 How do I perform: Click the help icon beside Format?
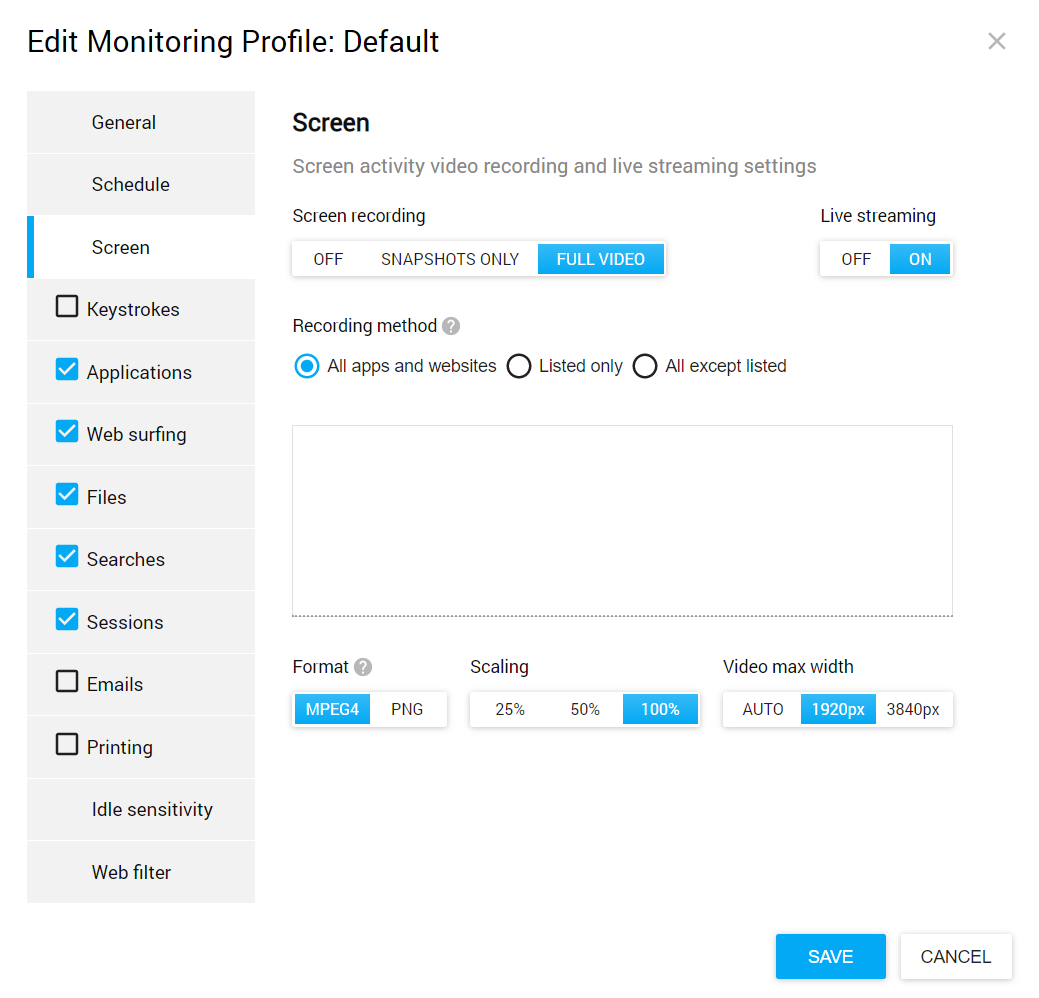(x=363, y=667)
